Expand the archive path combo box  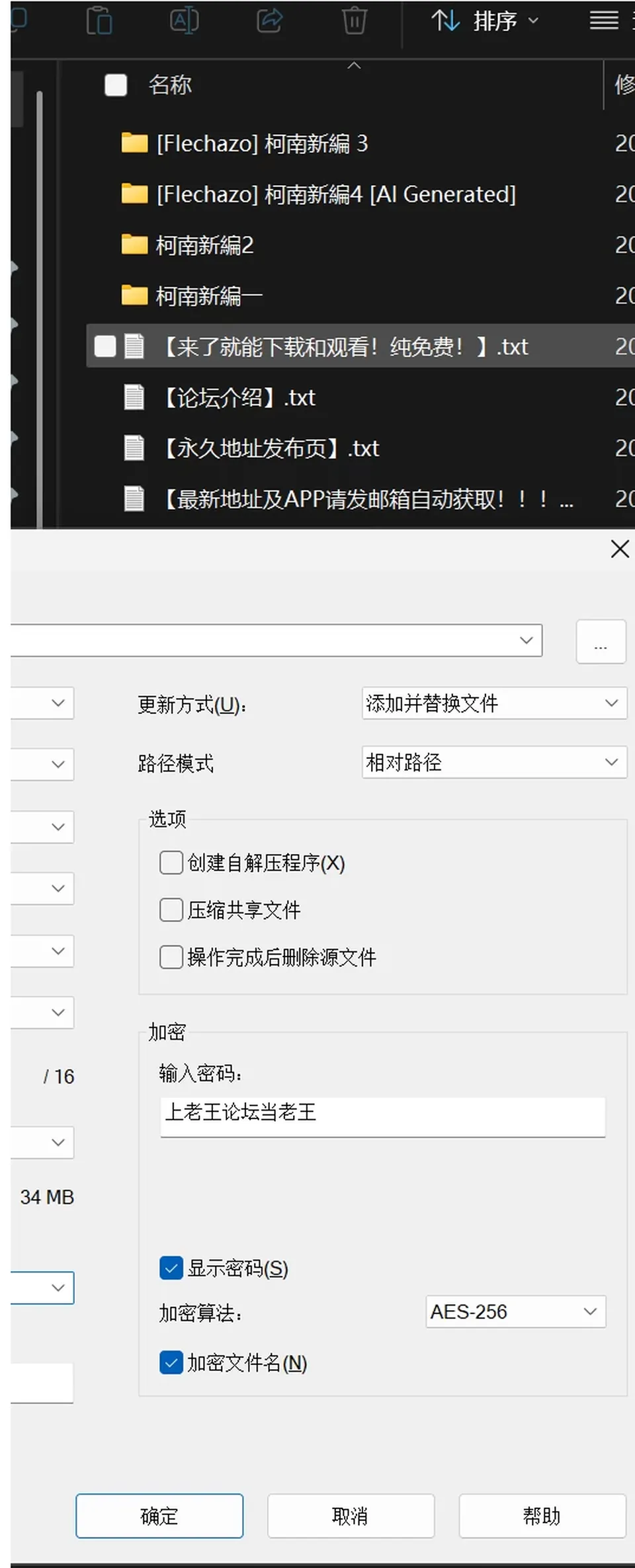(527, 640)
